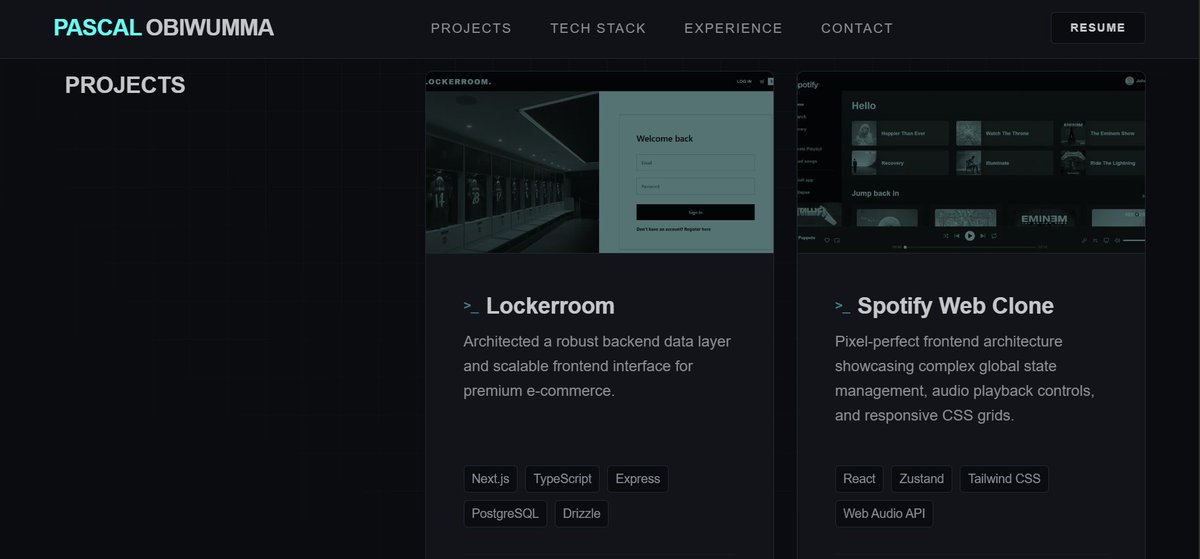Select the Express tag
Screen dimensions: 1200x559
[638, 479]
